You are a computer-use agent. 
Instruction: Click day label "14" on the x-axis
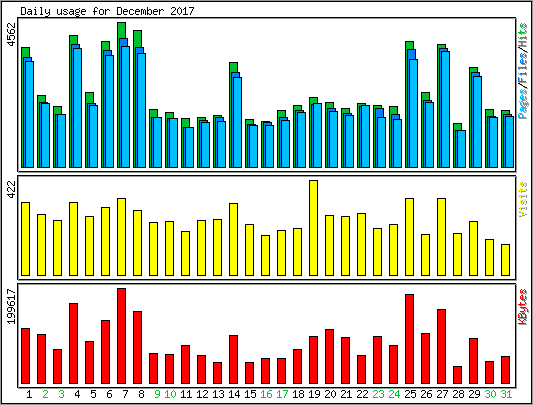234,394
